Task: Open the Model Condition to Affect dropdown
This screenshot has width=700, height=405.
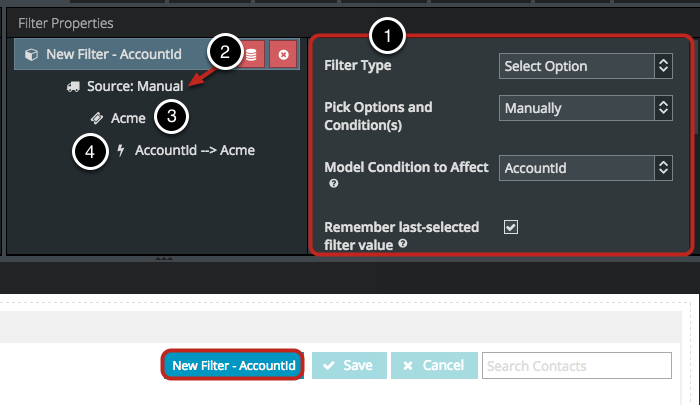Action: click(x=586, y=168)
